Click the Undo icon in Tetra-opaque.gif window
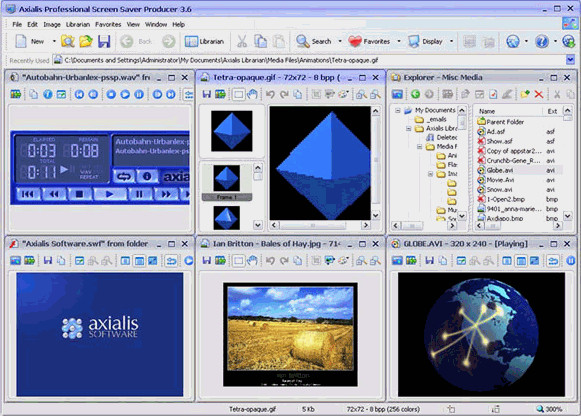Viewport: 581px width, 416px height. pos(270,94)
